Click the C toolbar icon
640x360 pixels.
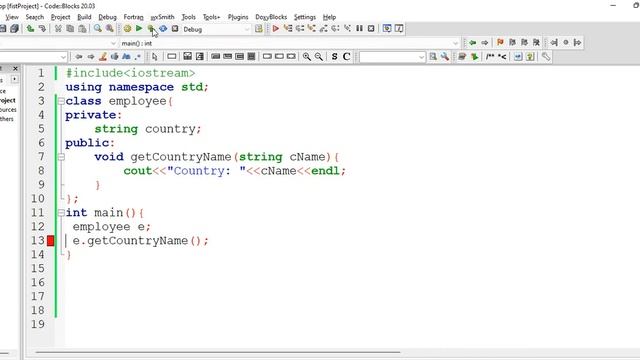347,57
